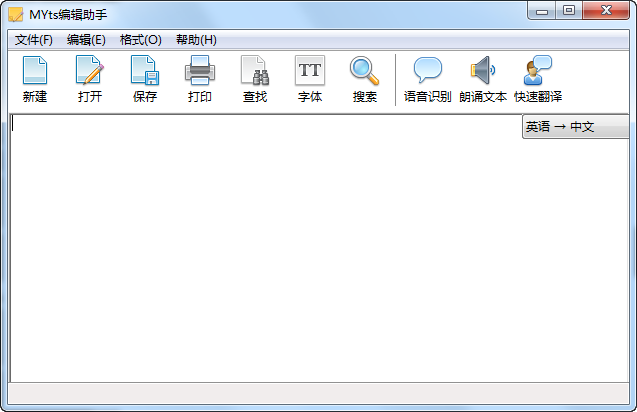Close the MYts编辑助手 window
This screenshot has width=637, height=412.
point(606,11)
